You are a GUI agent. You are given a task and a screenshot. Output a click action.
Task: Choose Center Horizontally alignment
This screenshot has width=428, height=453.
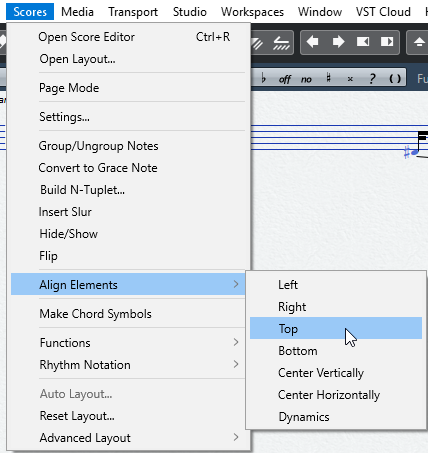point(336,395)
